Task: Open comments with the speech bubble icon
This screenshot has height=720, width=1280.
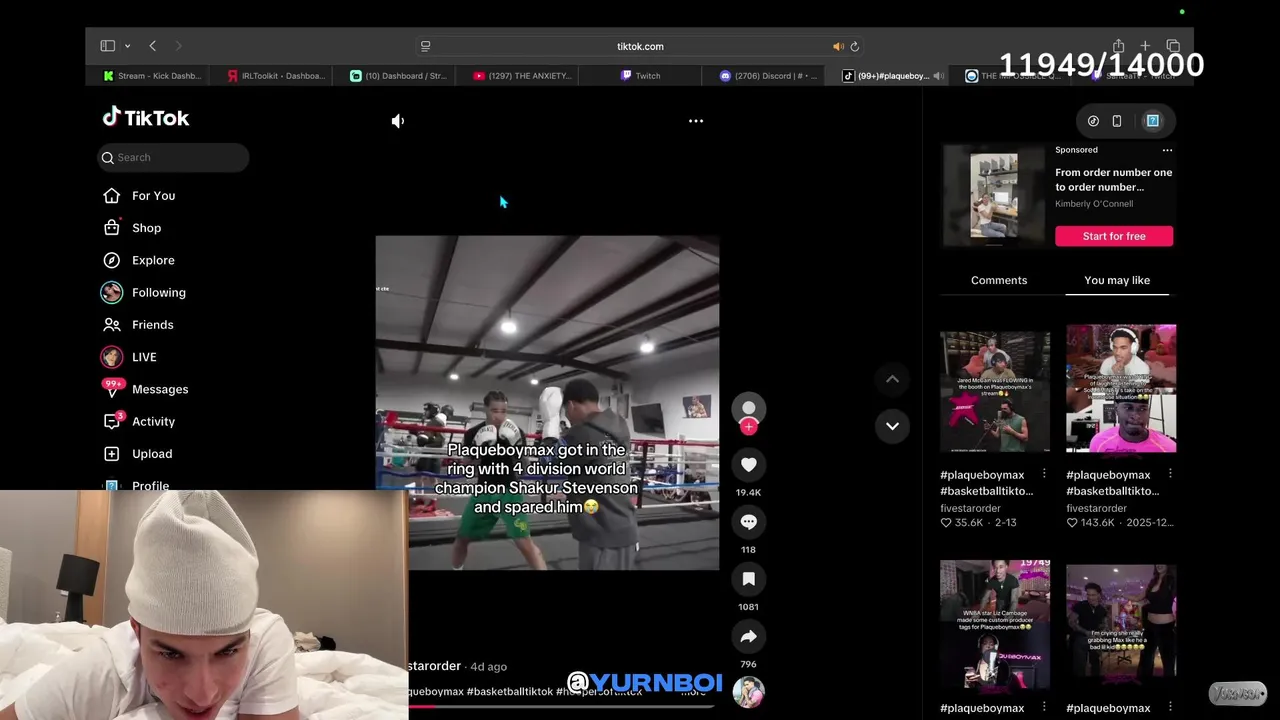Action: (x=748, y=521)
